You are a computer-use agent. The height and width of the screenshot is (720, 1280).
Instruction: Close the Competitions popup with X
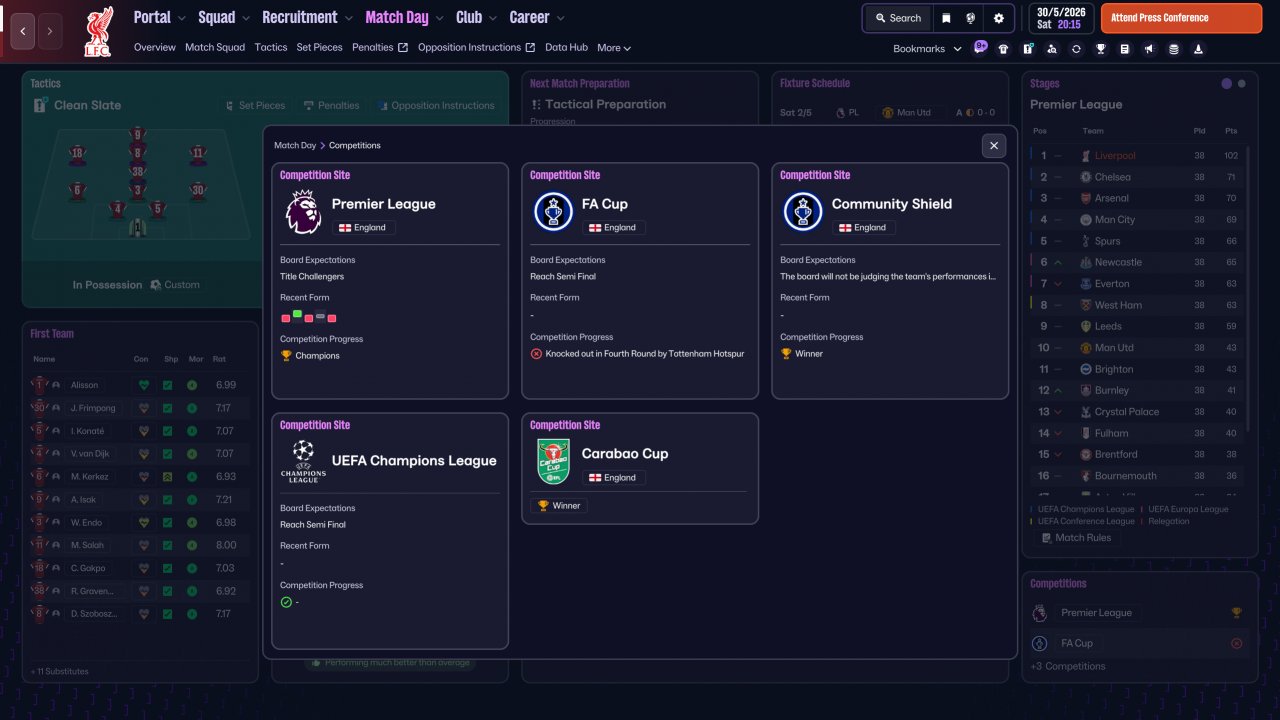994,146
